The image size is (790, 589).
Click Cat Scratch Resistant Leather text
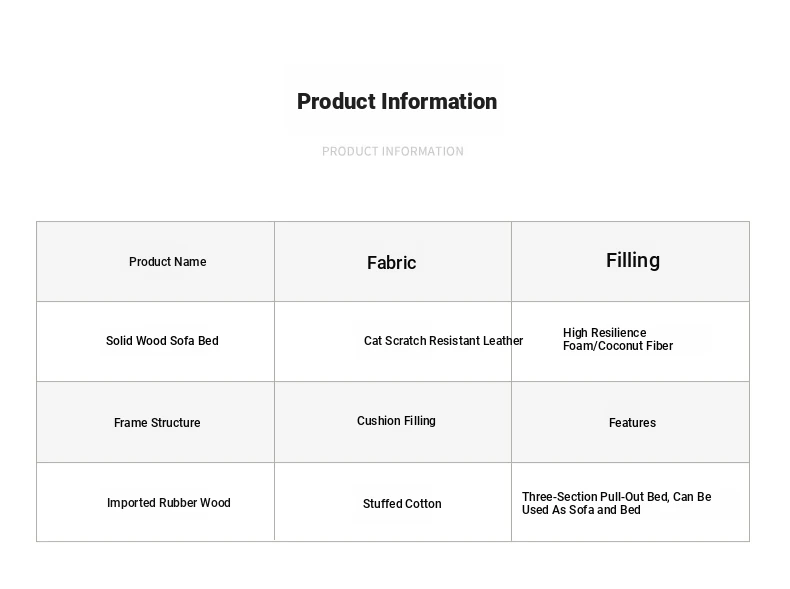point(443,341)
